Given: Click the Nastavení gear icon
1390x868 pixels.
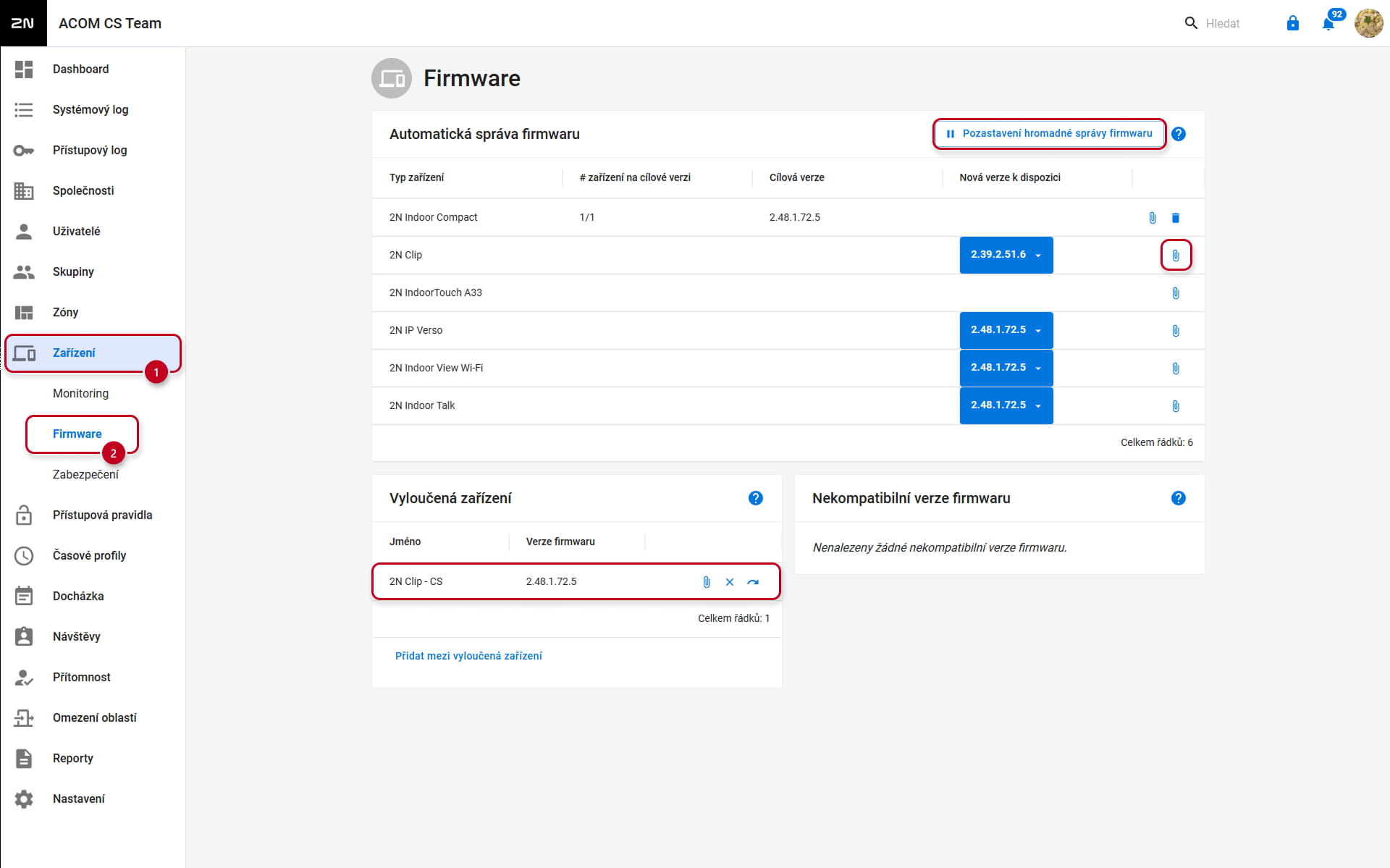Looking at the screenshot, I should (24, 799).
